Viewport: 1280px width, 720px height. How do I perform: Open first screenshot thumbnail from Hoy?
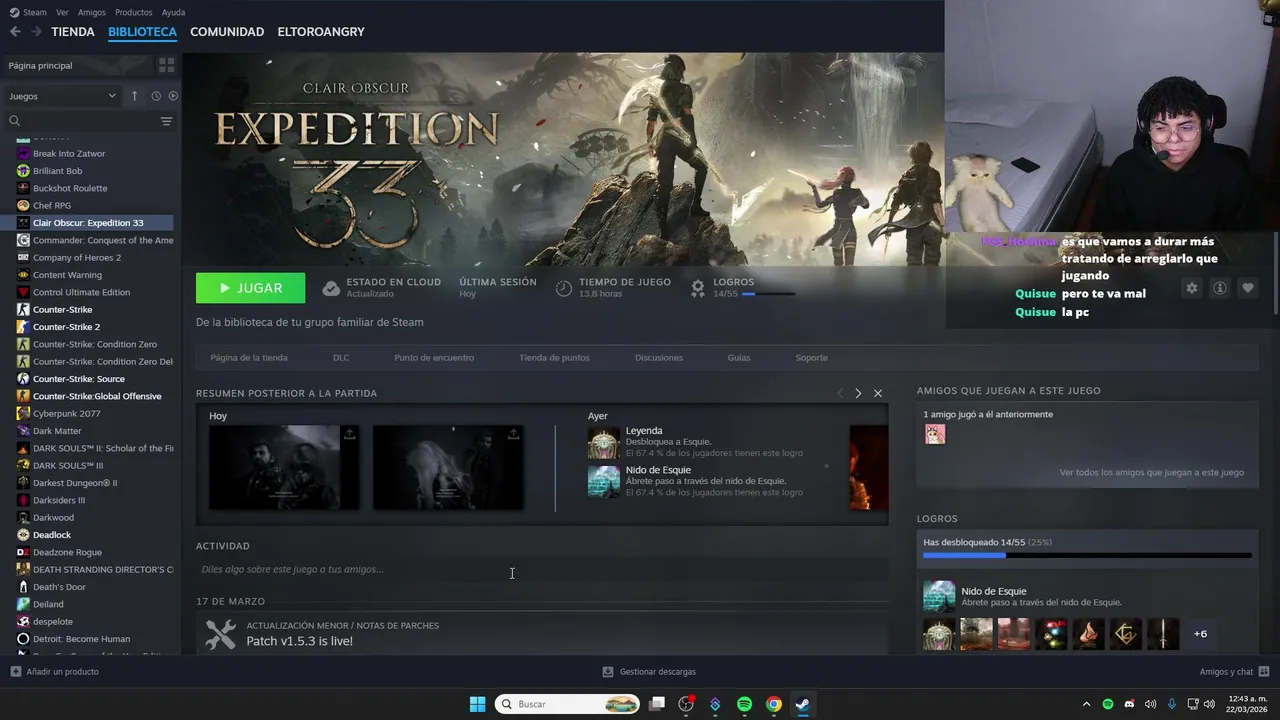pos(284,467)
